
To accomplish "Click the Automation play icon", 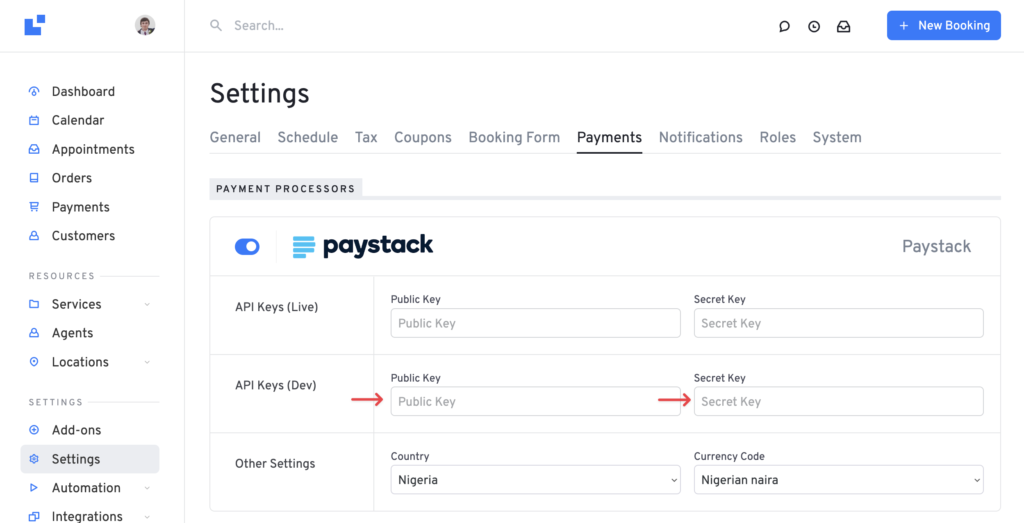I will coord(34,488).
